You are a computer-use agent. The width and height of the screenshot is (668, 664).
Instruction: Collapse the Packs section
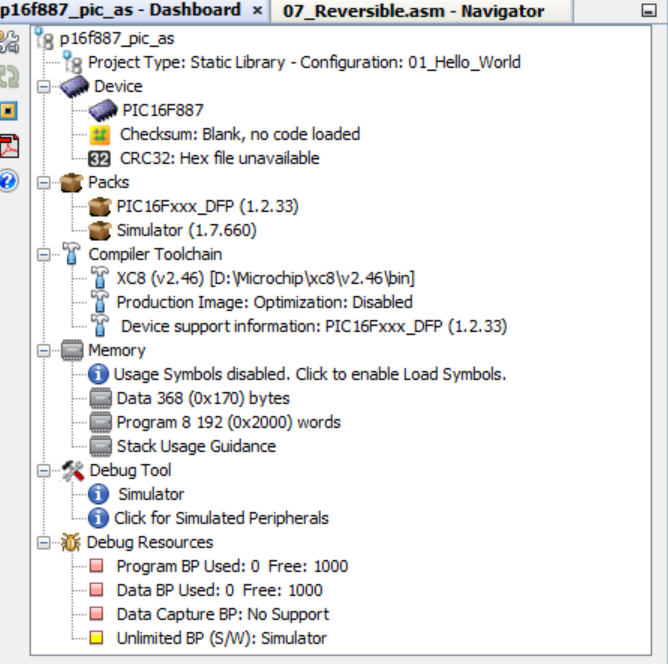(43, 183)
